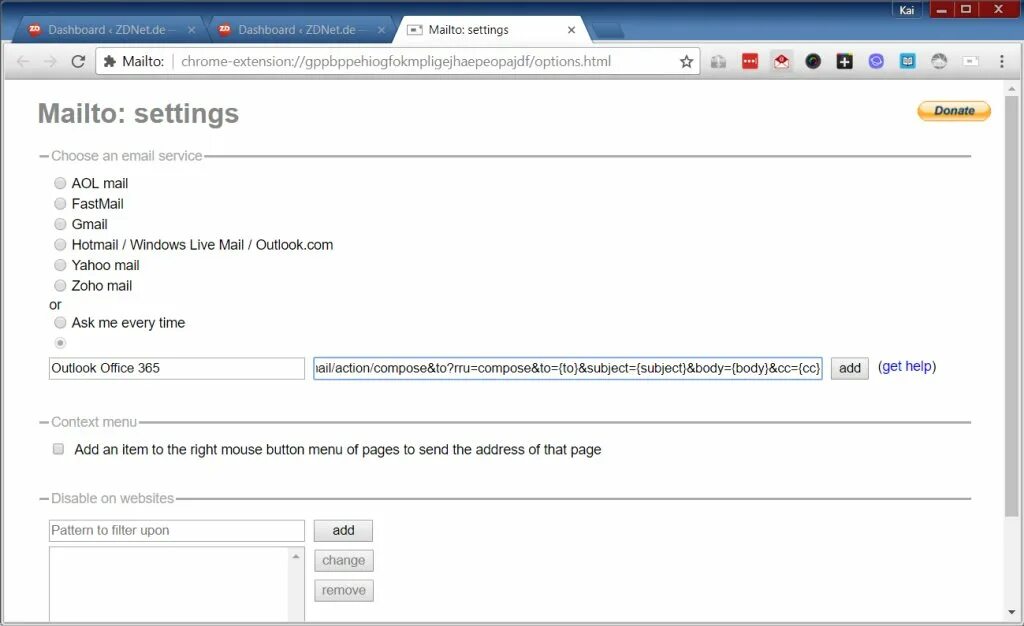The image size is (1024, 626).
Task: Click the page scrollbar down arrow
Action: [x=1012, y=612]
